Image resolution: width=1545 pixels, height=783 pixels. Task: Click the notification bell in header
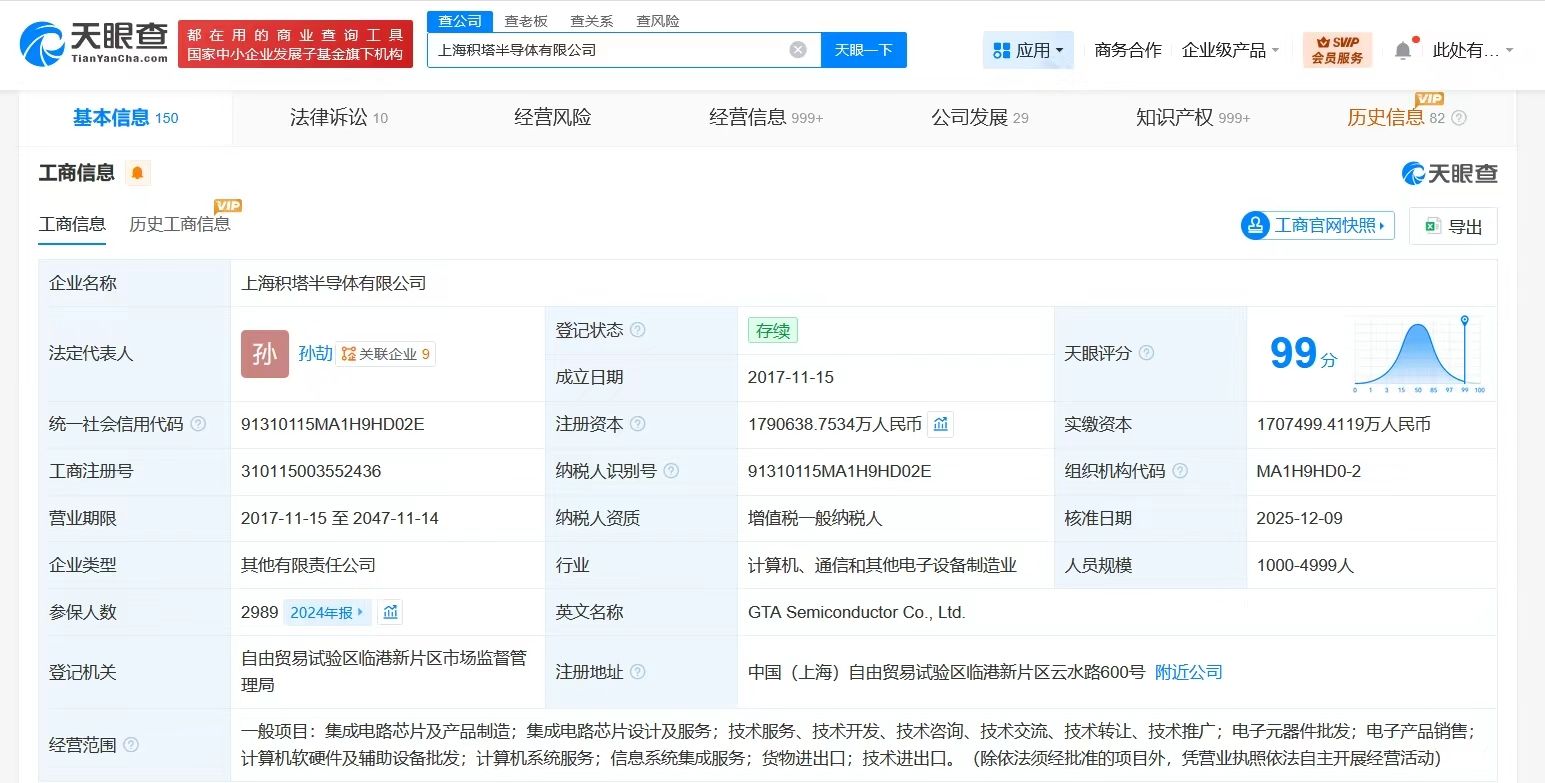coord(1403,50)
